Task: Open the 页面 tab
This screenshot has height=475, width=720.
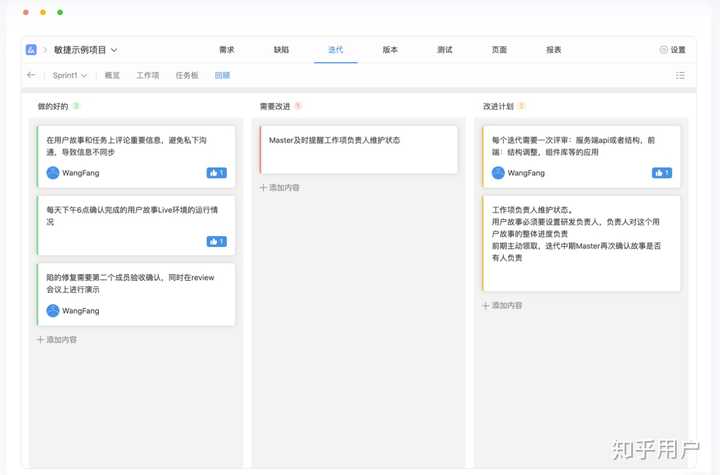Action: tap(499, 50)
